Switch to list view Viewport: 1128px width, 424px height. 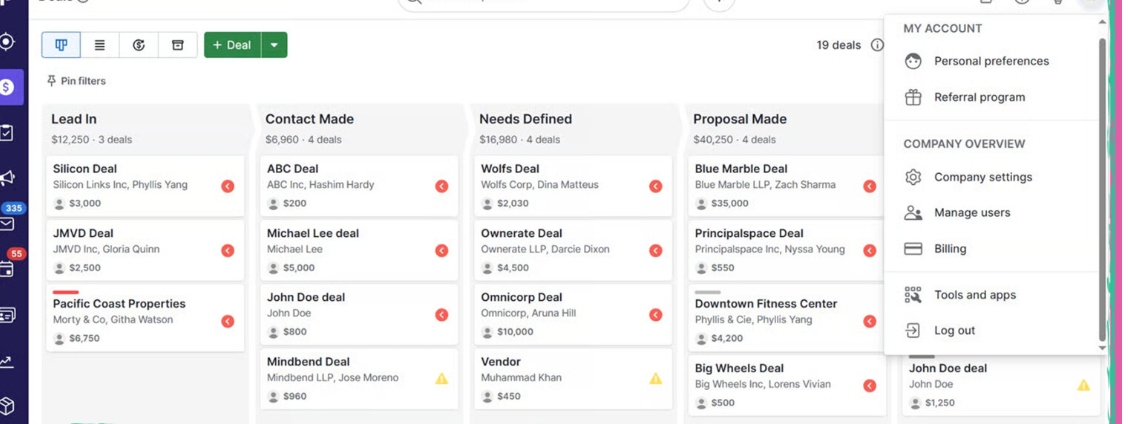[x=100, y=45]
